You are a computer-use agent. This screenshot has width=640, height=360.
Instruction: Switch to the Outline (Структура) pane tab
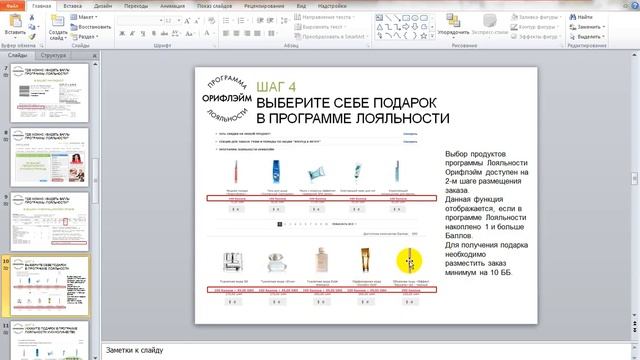tap(53, 55)
